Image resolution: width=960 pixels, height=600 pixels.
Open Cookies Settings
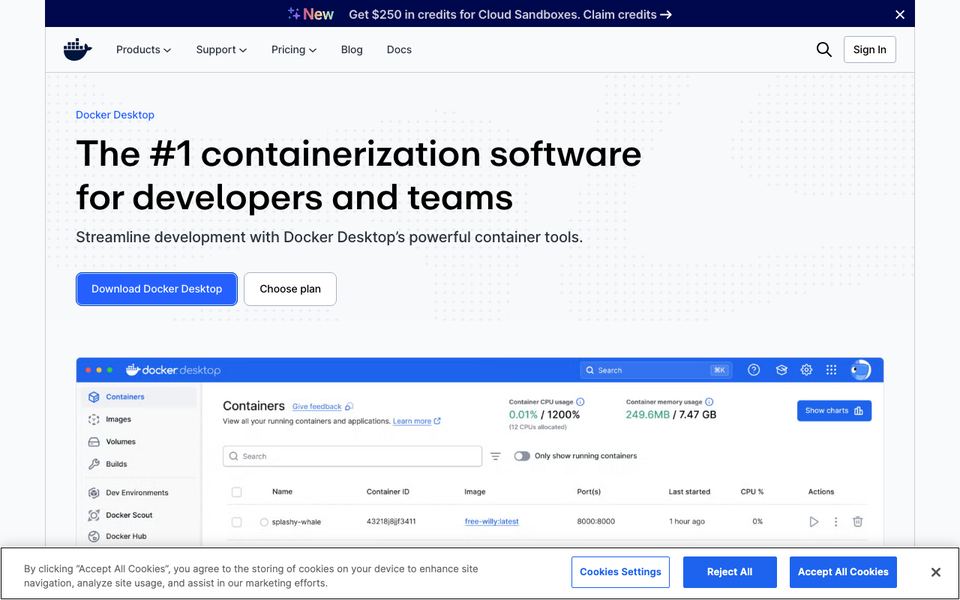620,572
